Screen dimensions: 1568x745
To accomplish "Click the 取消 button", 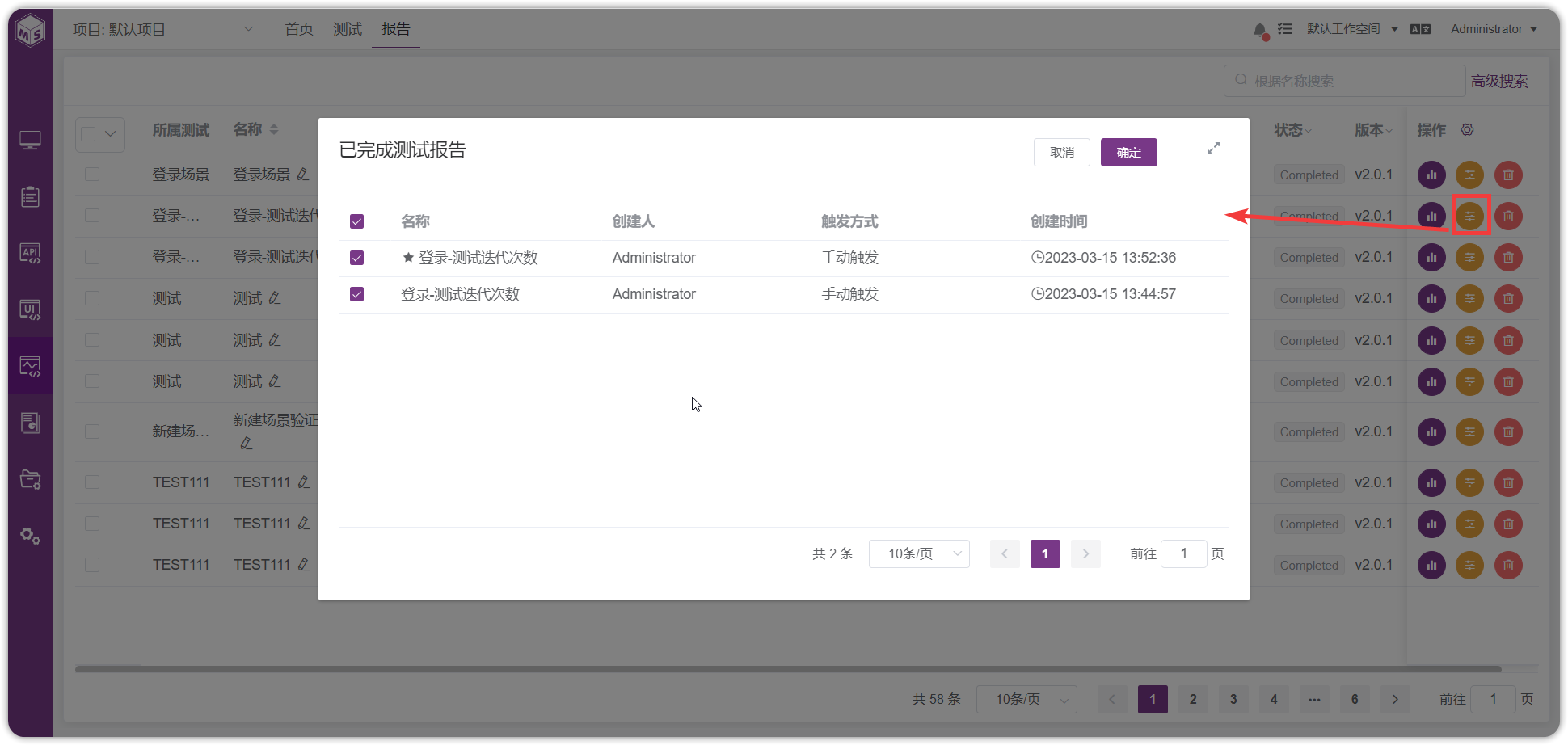I will (x=1062, y=152).
